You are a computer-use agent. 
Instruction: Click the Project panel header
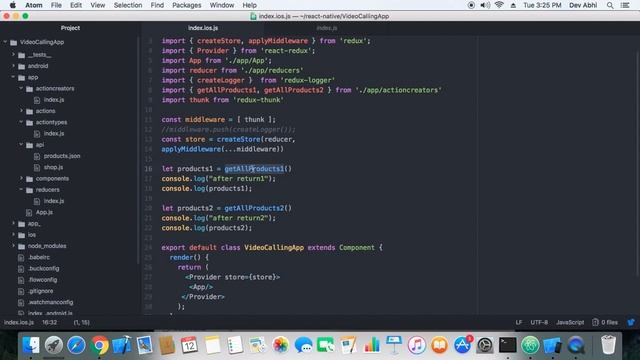(70, 28)
